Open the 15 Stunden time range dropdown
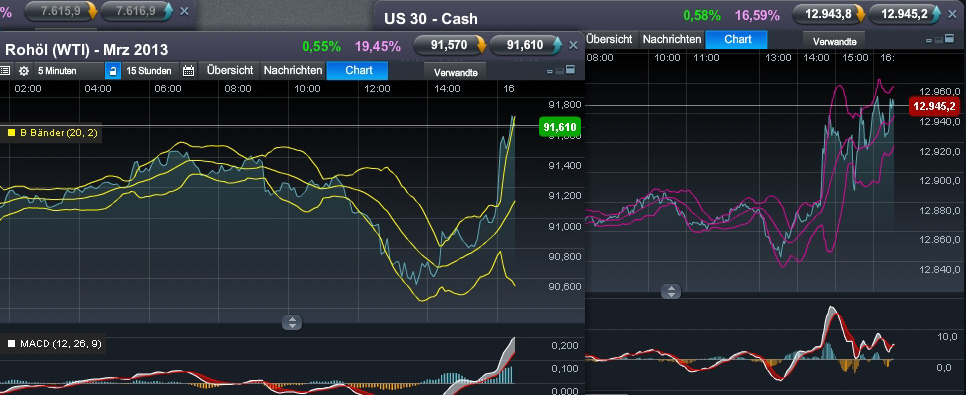This screenshot has width=966, height=395. pyautogui.click(x=149, y=70)
